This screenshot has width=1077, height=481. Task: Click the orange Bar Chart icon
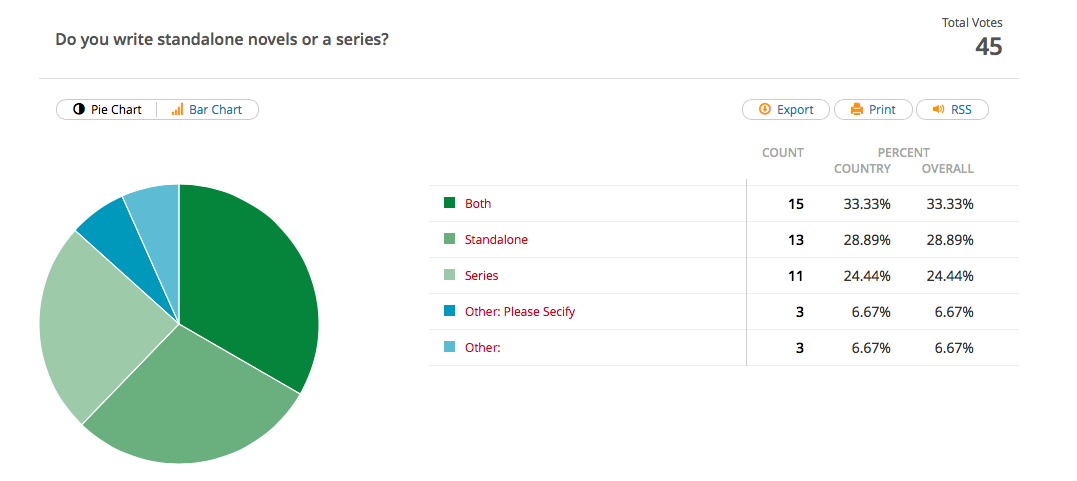click(177, 110)
